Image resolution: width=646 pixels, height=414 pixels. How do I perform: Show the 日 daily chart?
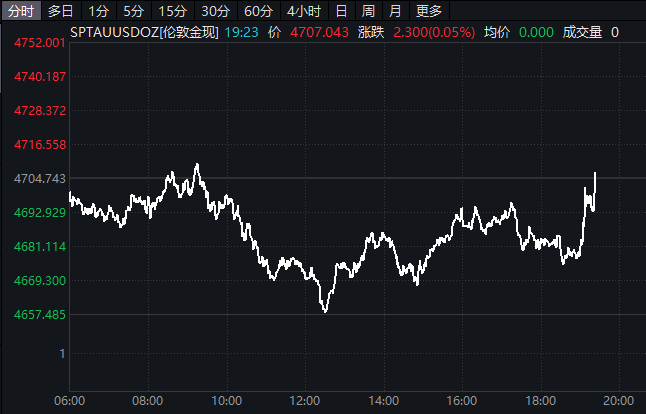[x=341, y=11]
